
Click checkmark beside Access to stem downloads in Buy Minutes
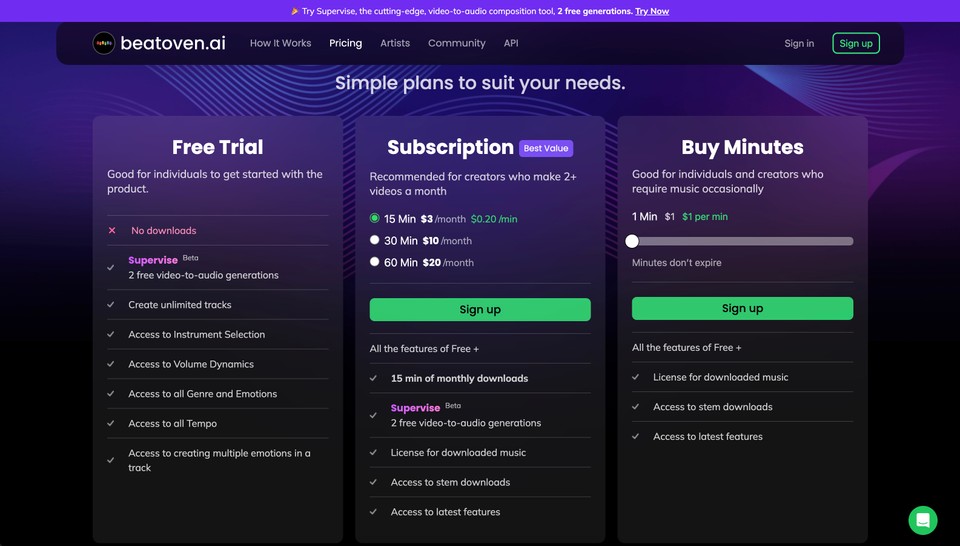pyautogui.click(x=636, y=407)
